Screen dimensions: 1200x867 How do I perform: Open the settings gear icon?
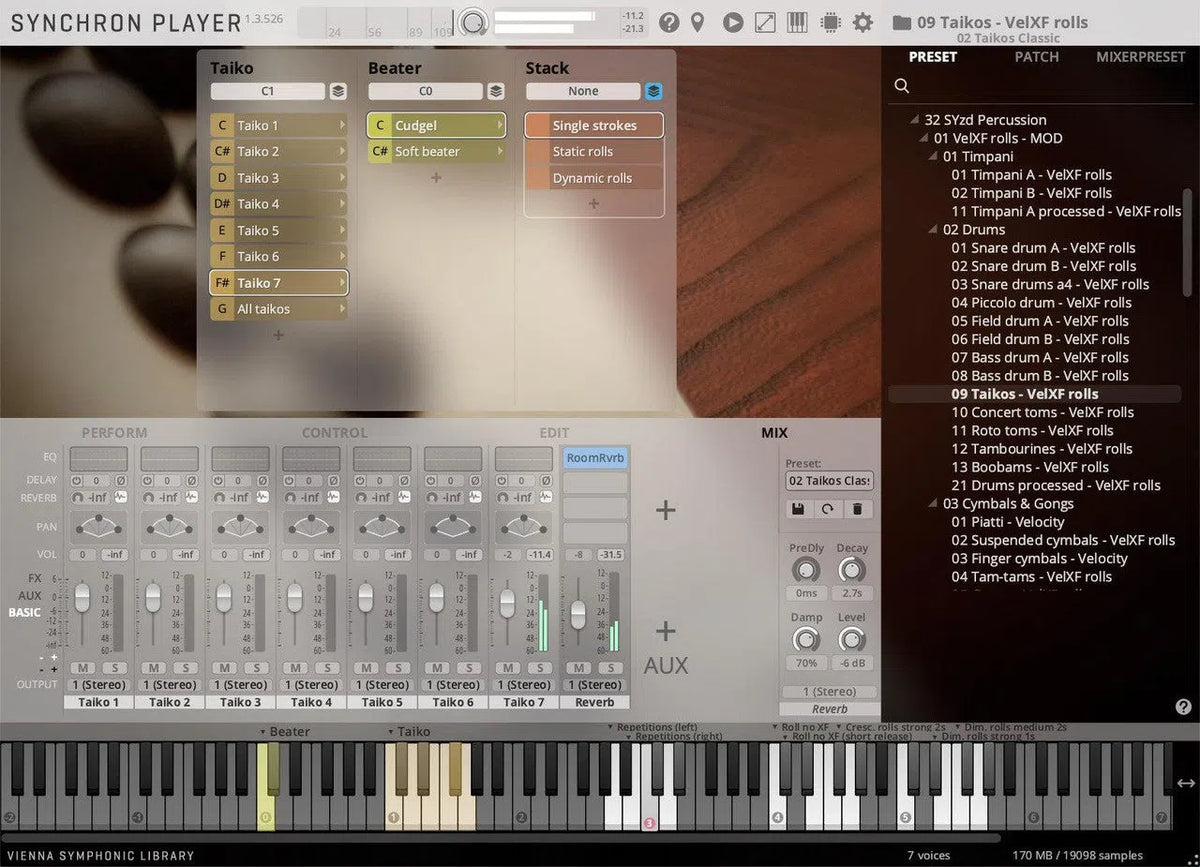[x=862, y=22]
